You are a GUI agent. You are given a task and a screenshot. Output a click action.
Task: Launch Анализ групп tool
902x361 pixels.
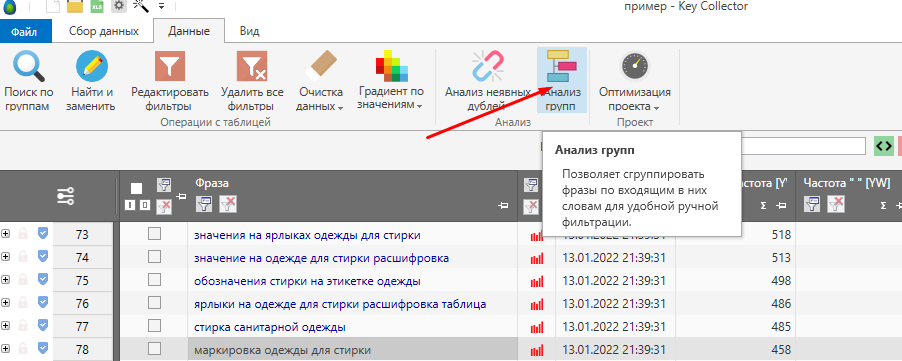click(562, 80)
